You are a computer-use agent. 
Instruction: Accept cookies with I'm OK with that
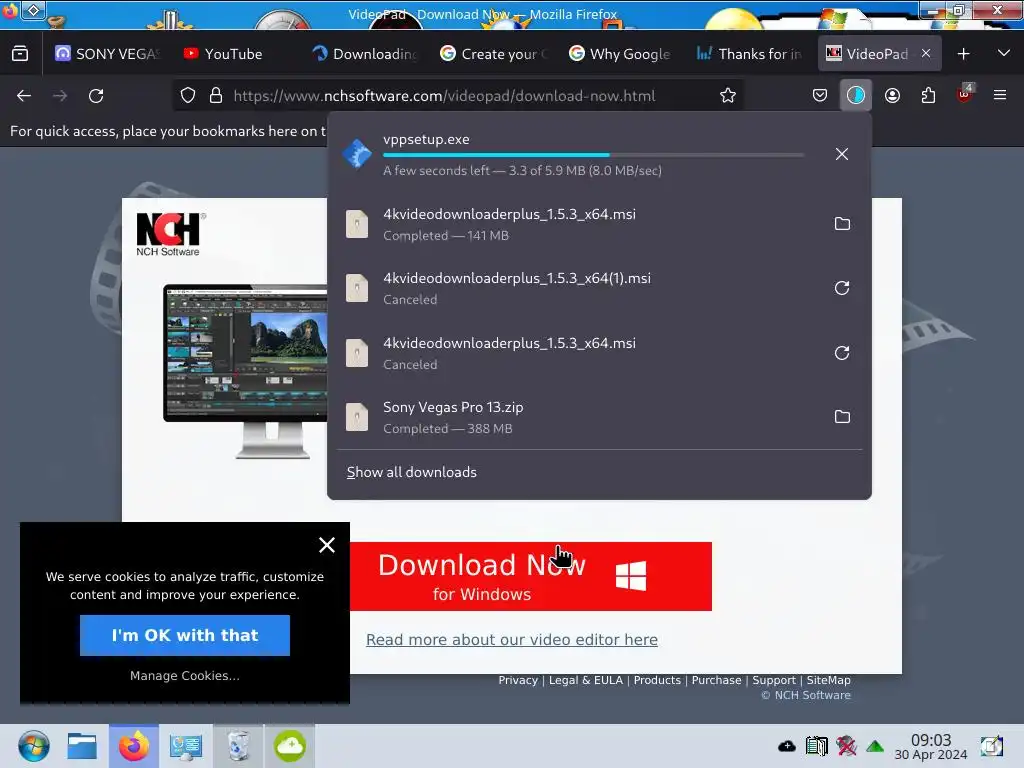185,635
